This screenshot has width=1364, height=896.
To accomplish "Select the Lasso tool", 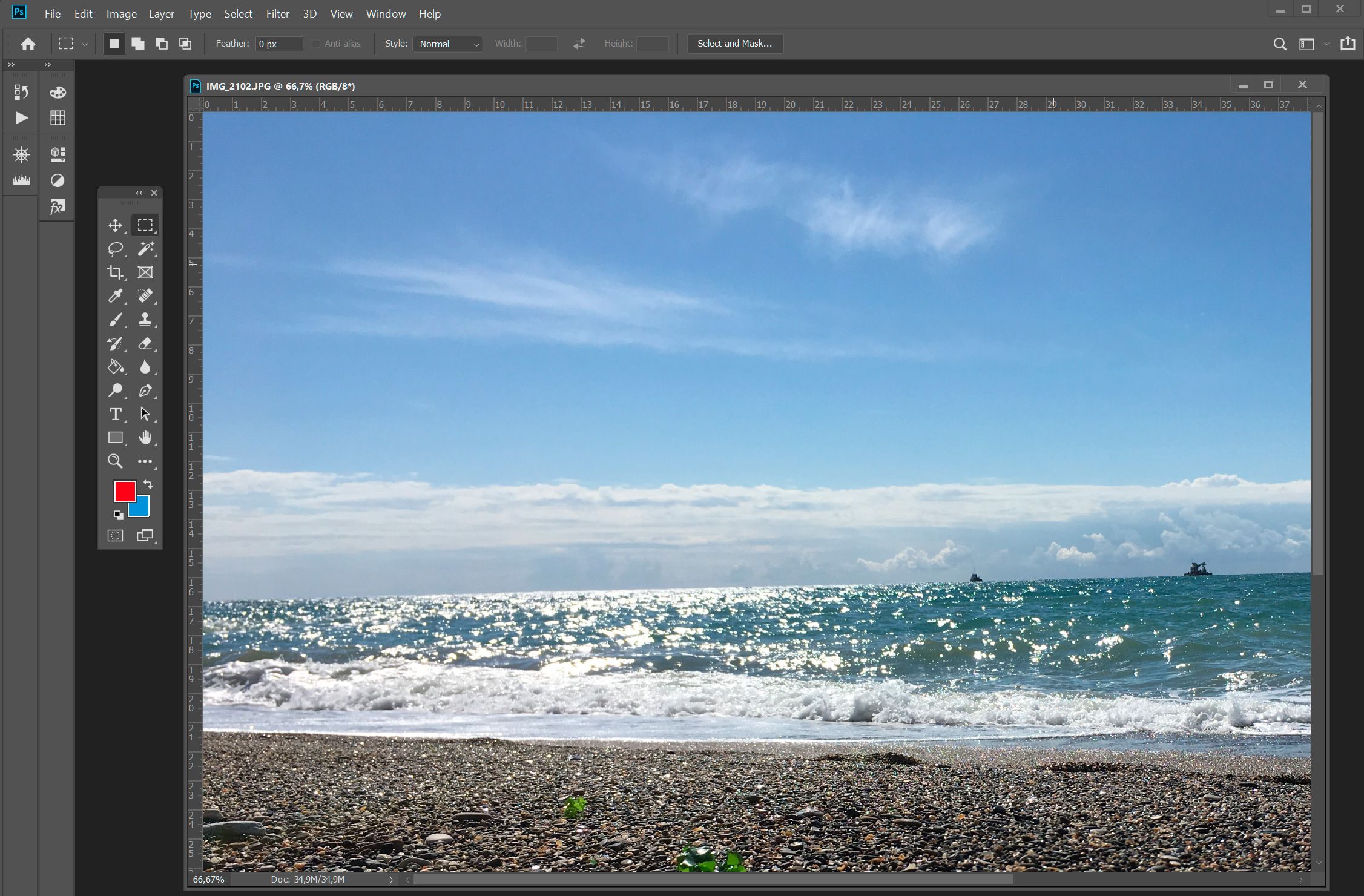I will click(115, 248).
